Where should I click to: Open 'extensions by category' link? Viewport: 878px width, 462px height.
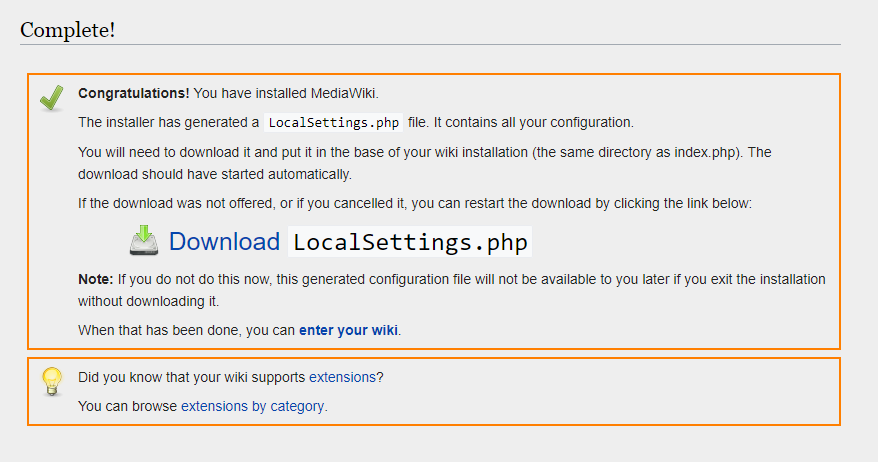253,406
